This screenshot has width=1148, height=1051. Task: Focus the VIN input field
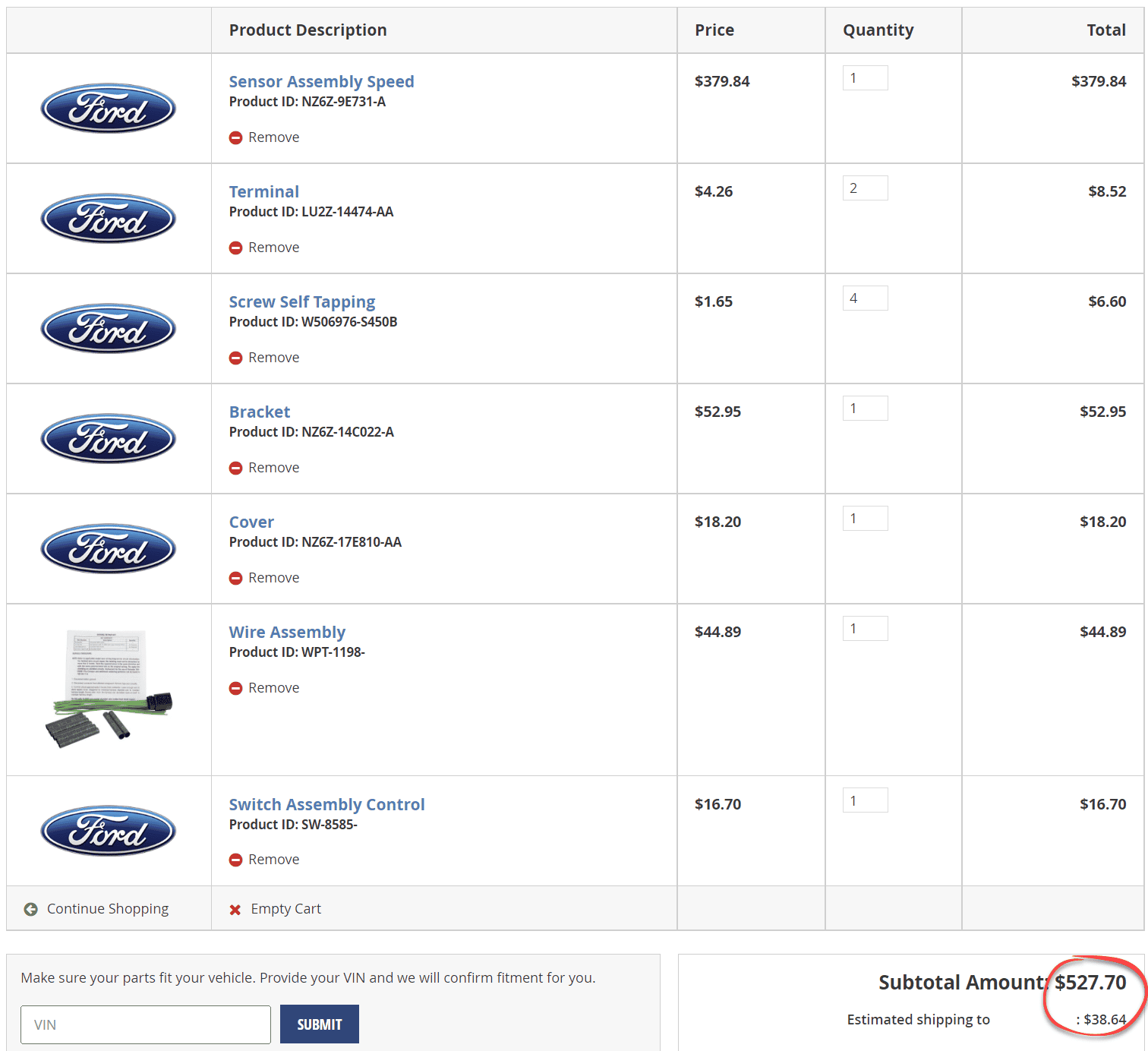tap(146, 1024)
